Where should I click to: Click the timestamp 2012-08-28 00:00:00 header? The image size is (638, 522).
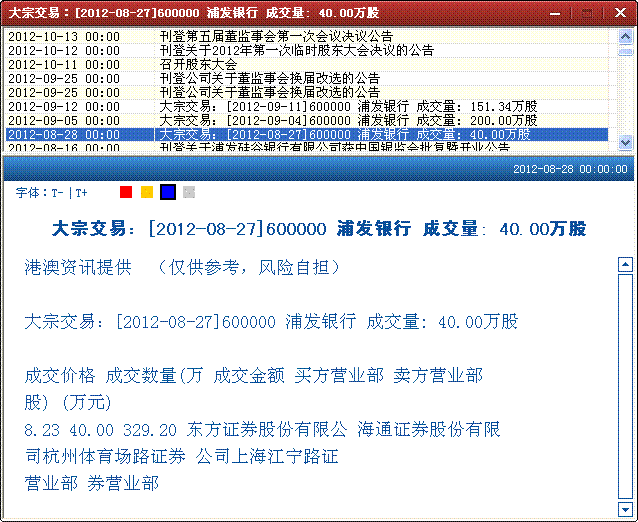tap(570, 169)
